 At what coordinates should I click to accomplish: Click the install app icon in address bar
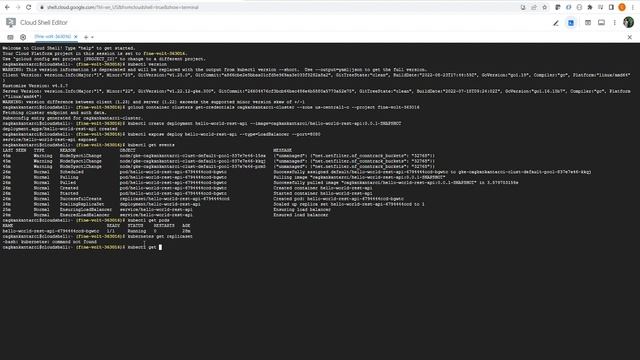523,7
